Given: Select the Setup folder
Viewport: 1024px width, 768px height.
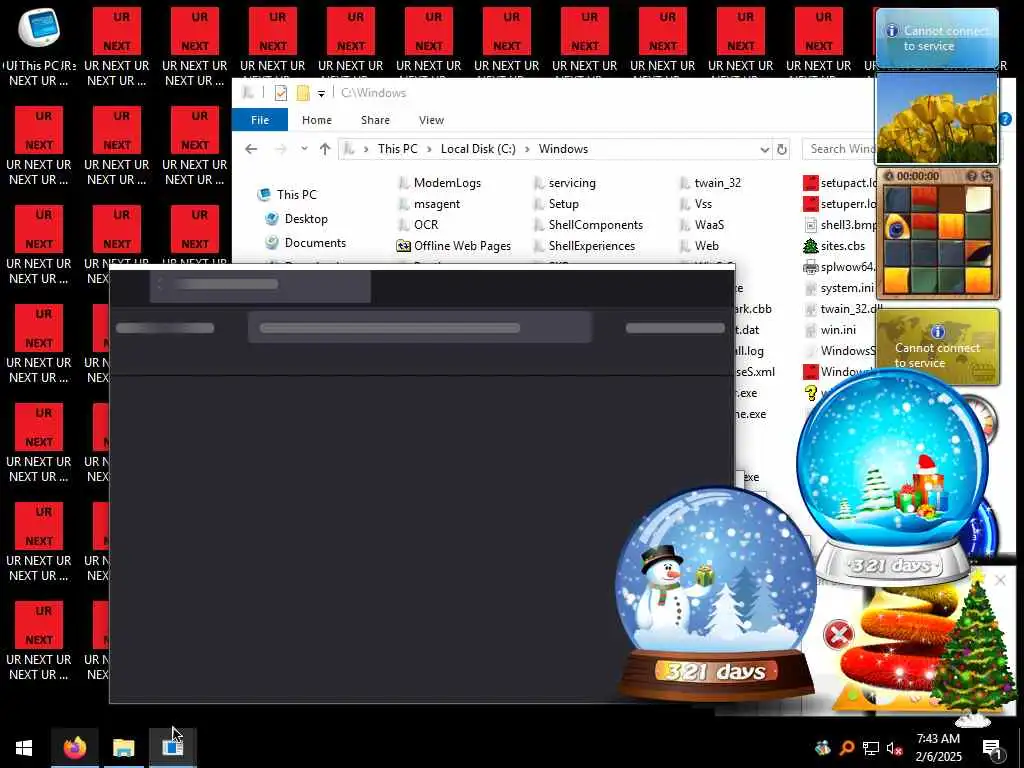Looking at the screenshot, I should (557, 204).
